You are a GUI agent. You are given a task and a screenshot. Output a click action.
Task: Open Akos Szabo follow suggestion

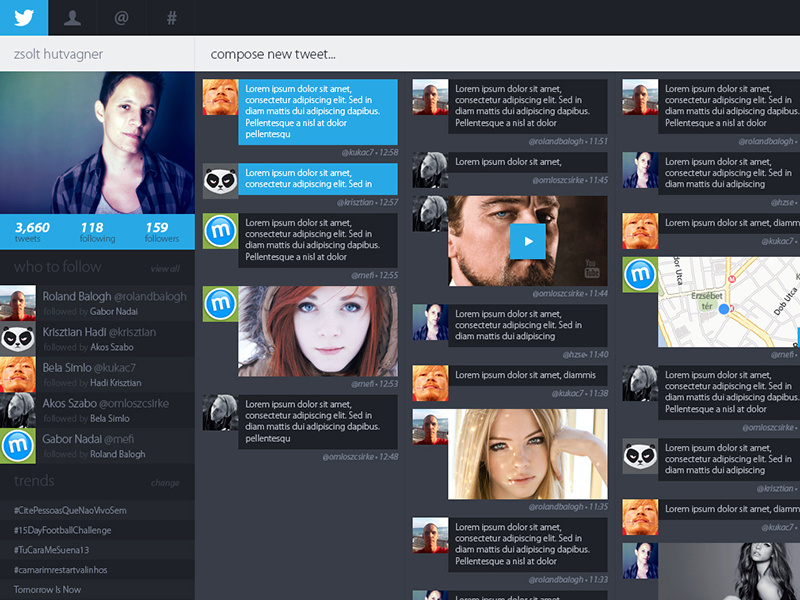[97, 410]
